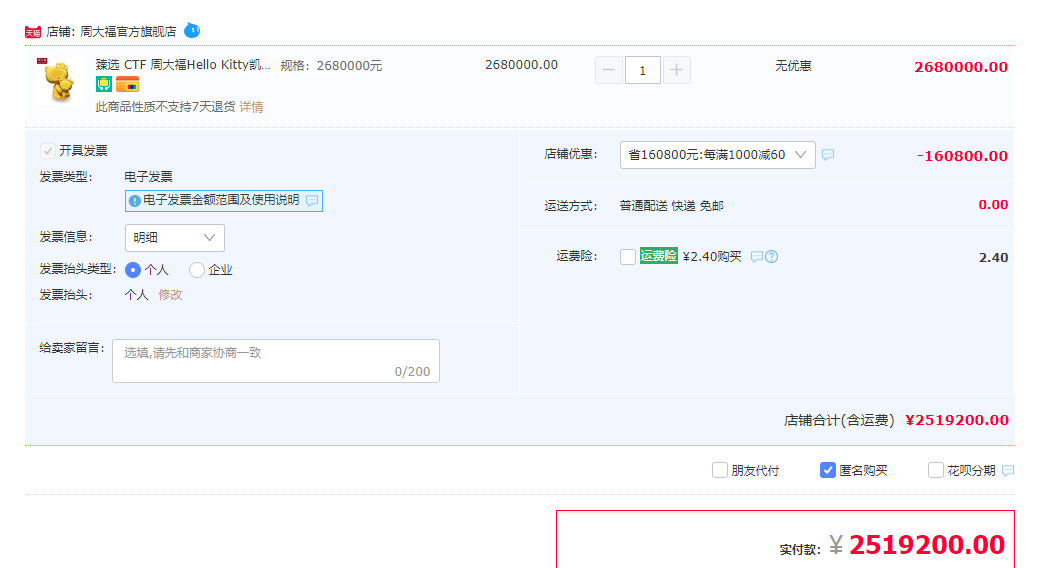Viewport: 1038px width, 568px height.
Task: Click the discount amount -160800.00
Action: point(962,156)
